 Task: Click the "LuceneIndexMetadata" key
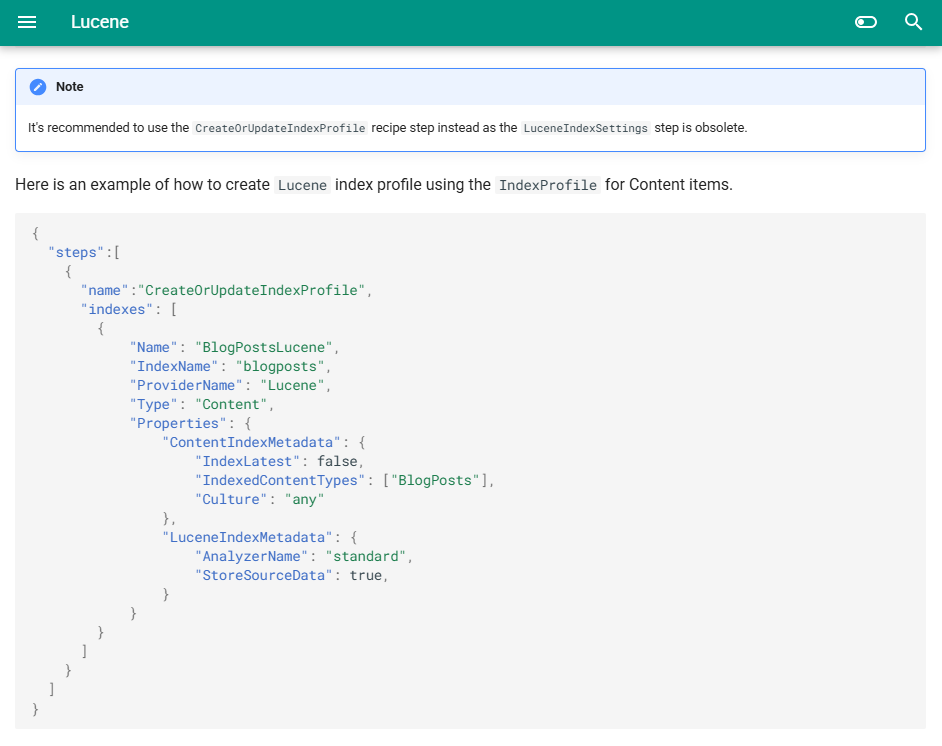pyautogui.click(x=247, y=538)
